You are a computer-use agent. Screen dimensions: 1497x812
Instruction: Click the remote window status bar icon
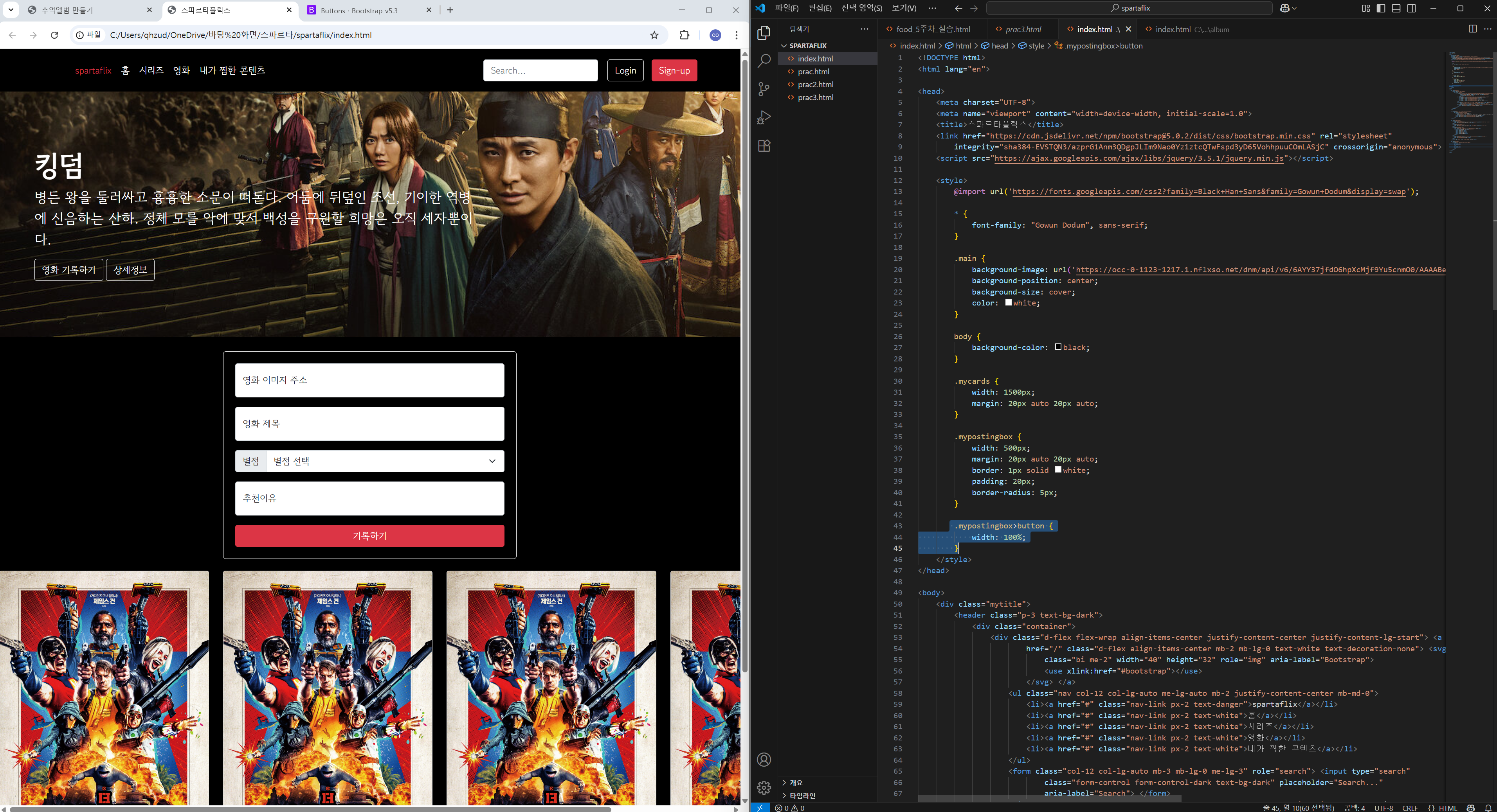[760, 807]
